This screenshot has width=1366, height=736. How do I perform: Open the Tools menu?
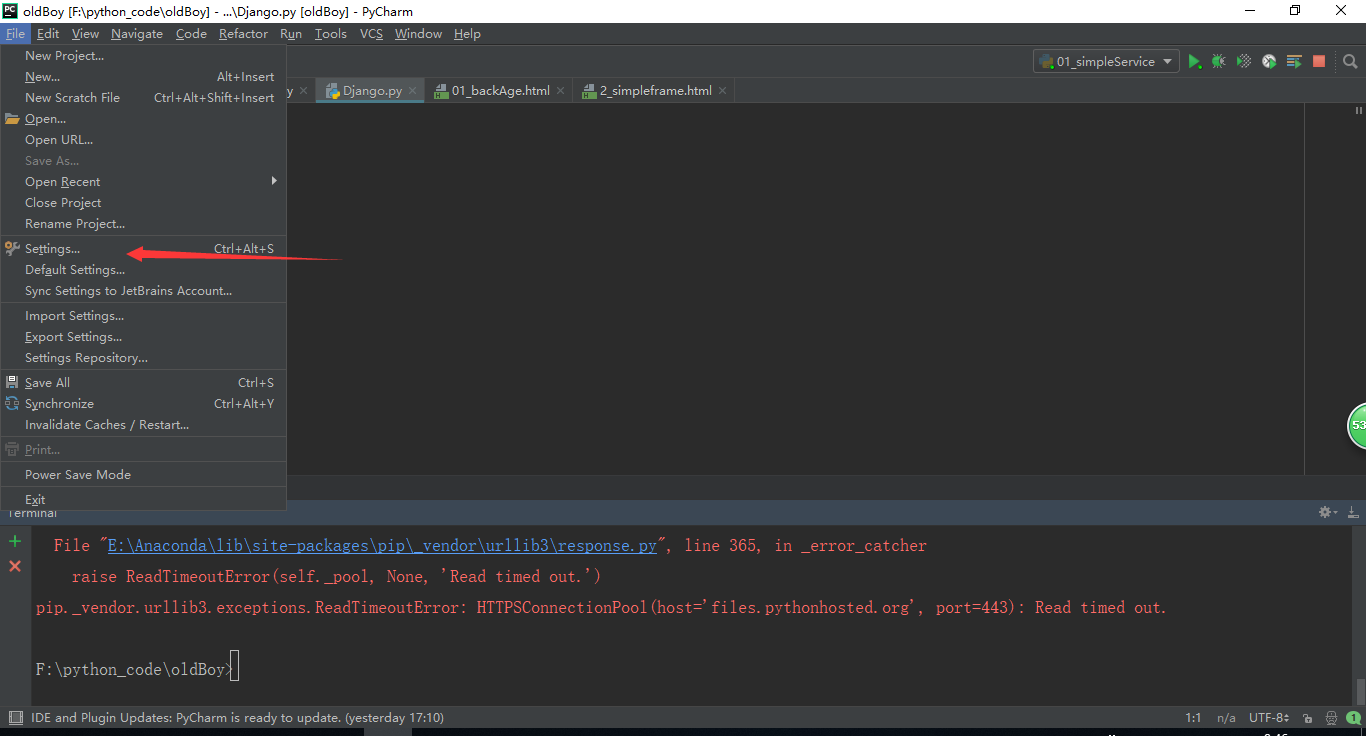[331, 34]
